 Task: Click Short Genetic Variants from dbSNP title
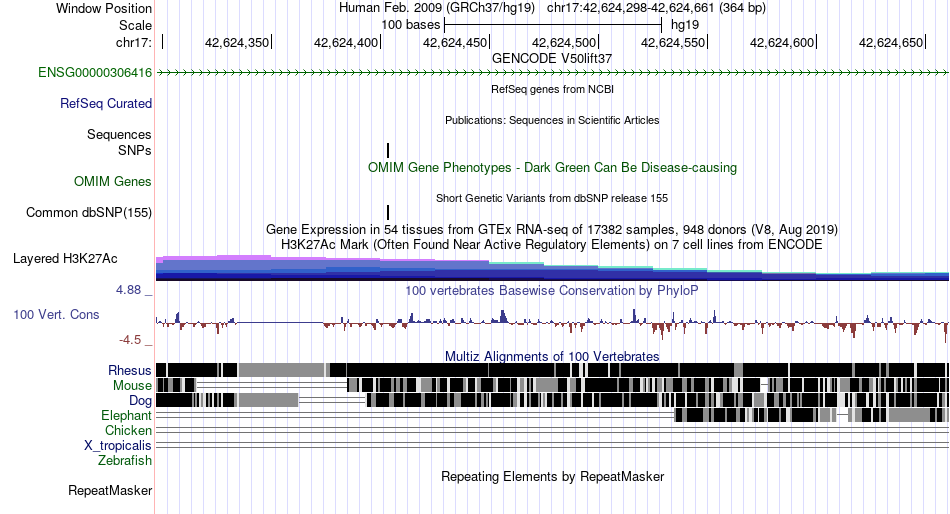[552, 198]
